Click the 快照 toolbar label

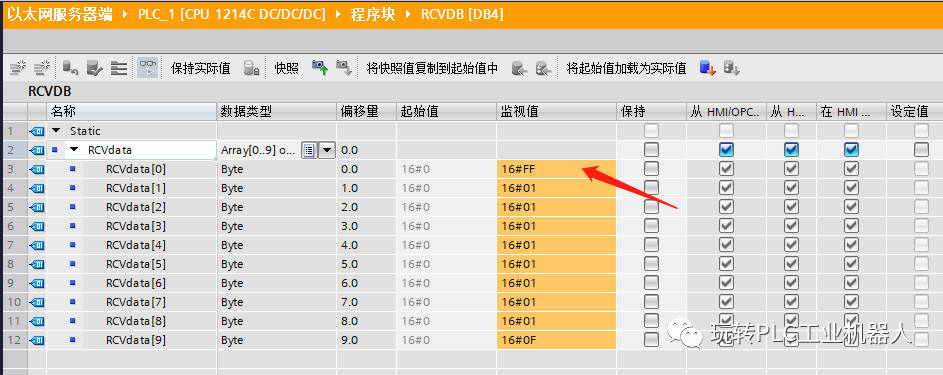coord(287,69)
